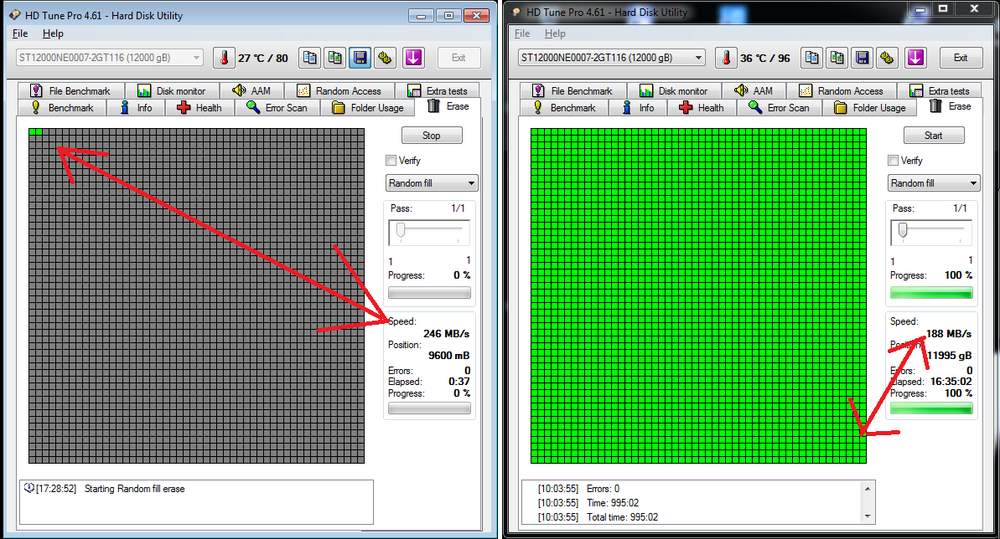
Task: Switch to Random Access tab in left window
Action: [340, 91]
